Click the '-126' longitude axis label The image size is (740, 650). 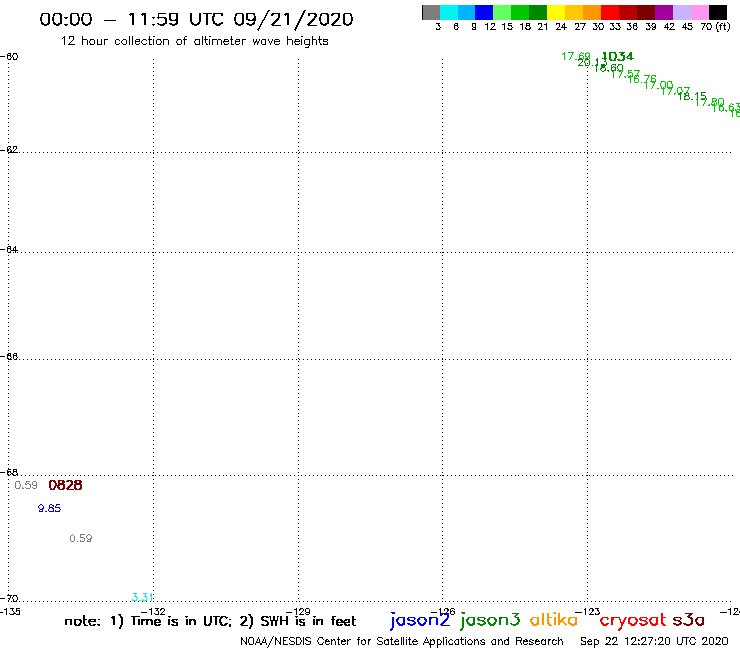coord(443,612)
